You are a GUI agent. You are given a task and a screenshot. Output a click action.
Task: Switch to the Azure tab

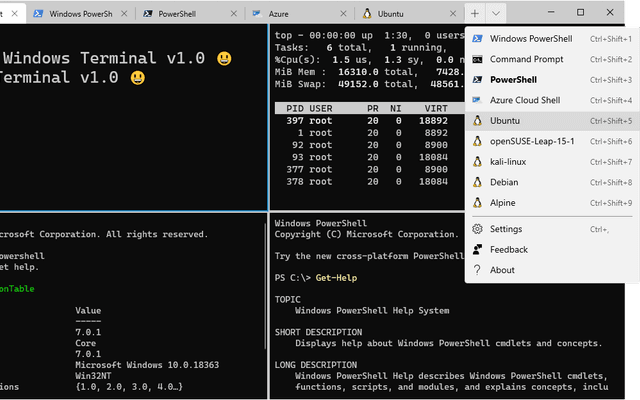coord(300,14)
